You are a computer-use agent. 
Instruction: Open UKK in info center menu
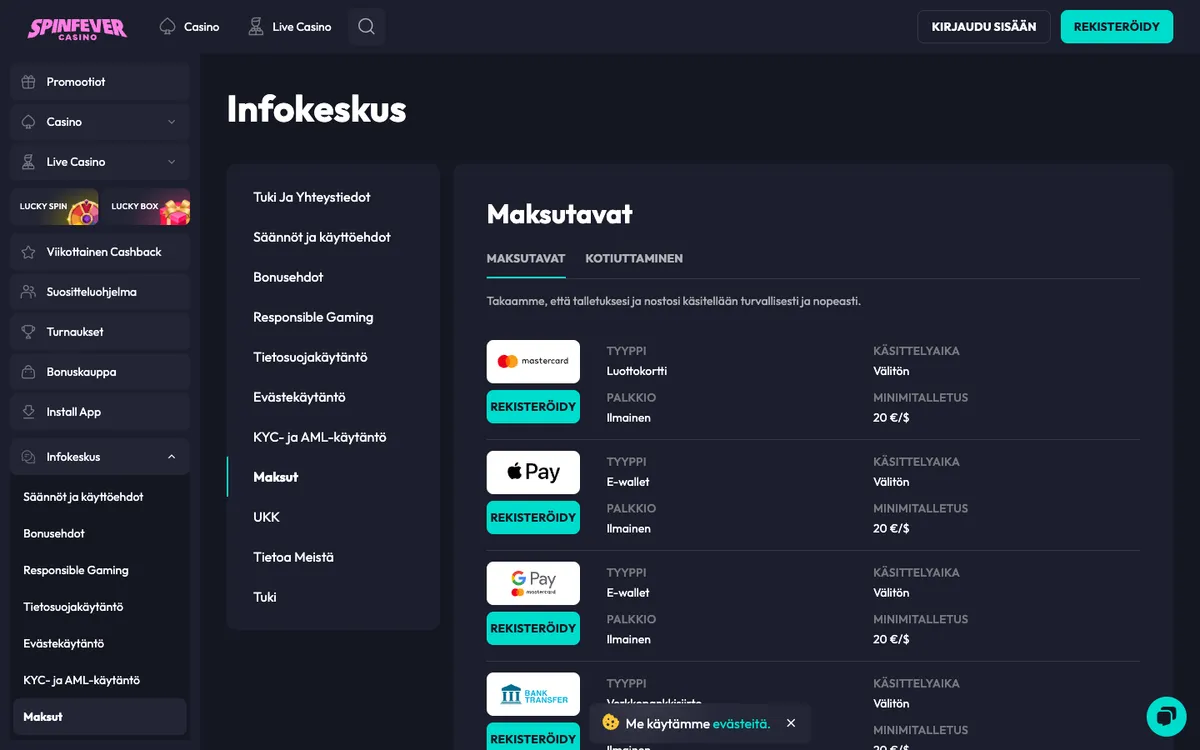coord(266,517)
